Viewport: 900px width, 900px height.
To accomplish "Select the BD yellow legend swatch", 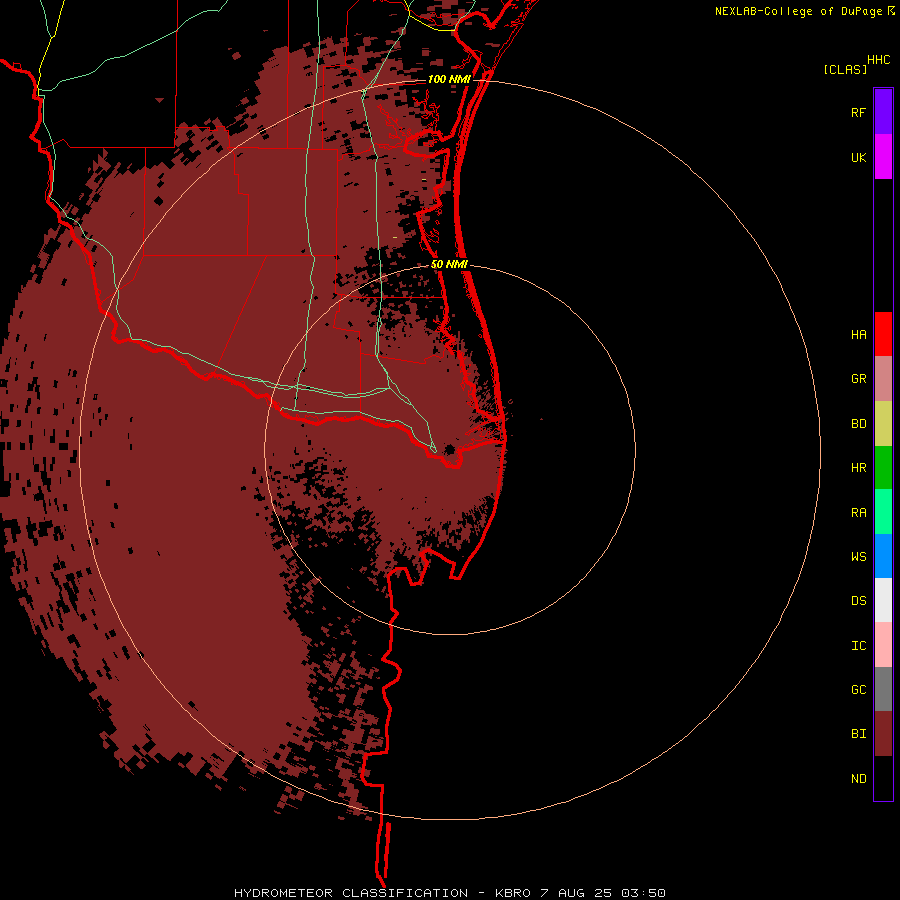I will tap(883, 424).
